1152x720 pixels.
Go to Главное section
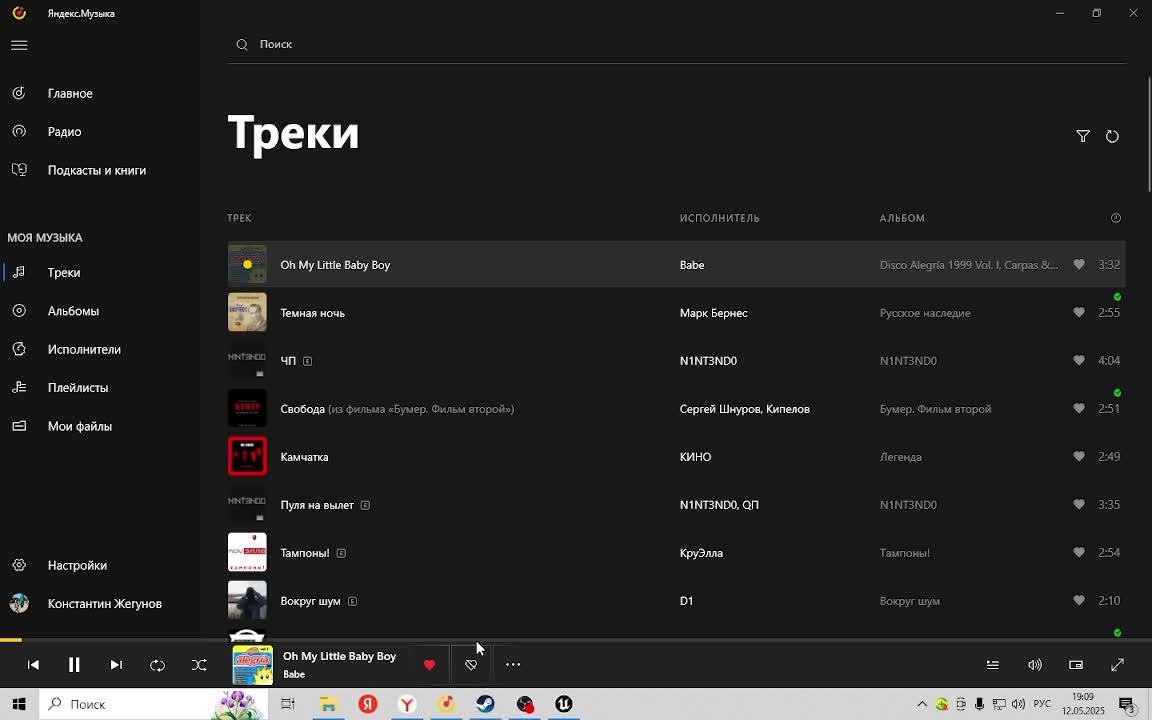70,93
